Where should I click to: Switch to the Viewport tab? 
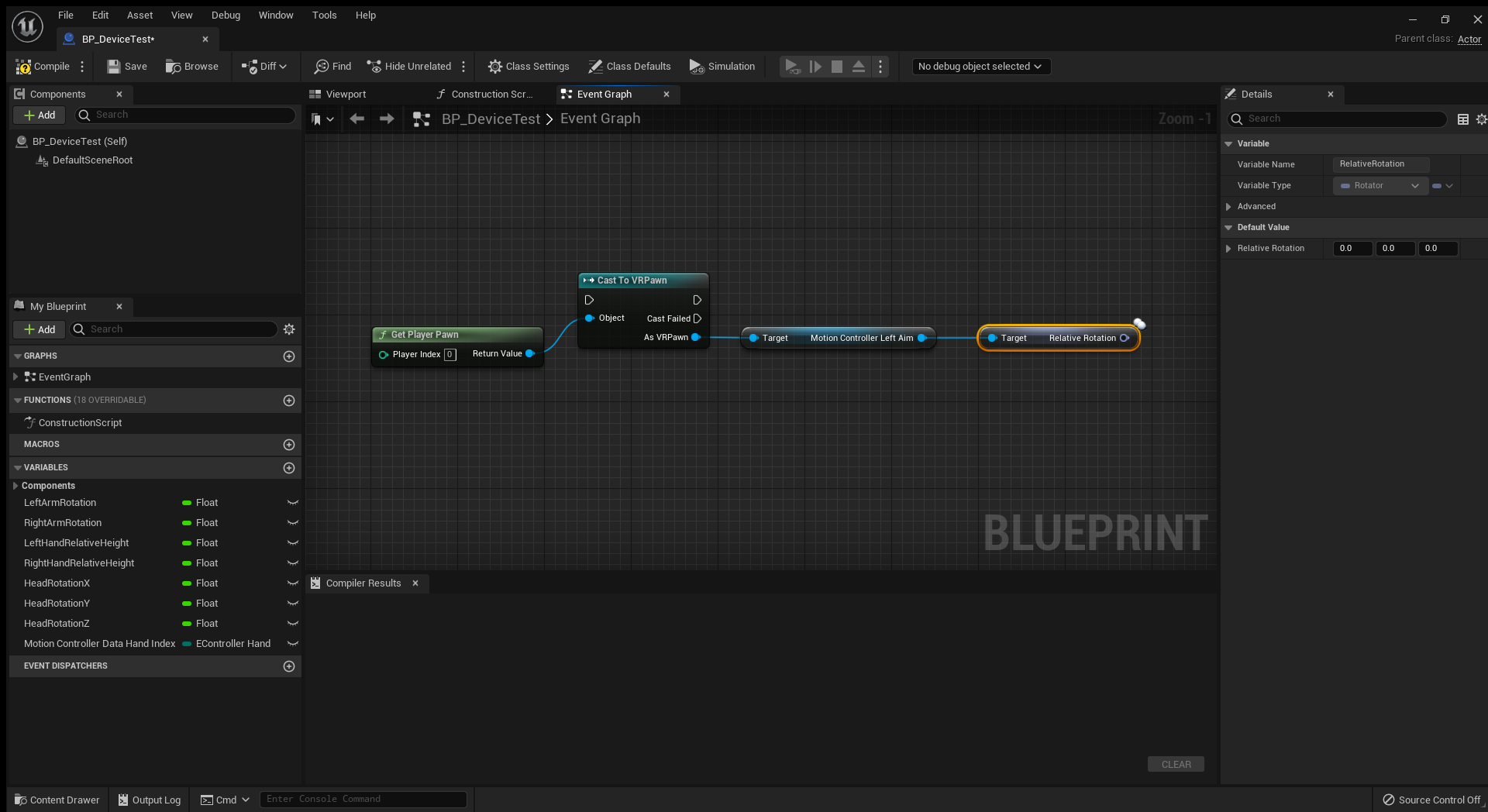(x=346, y=95)
